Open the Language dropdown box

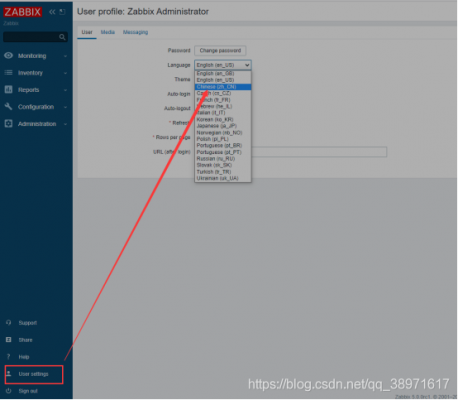(223, 65)
